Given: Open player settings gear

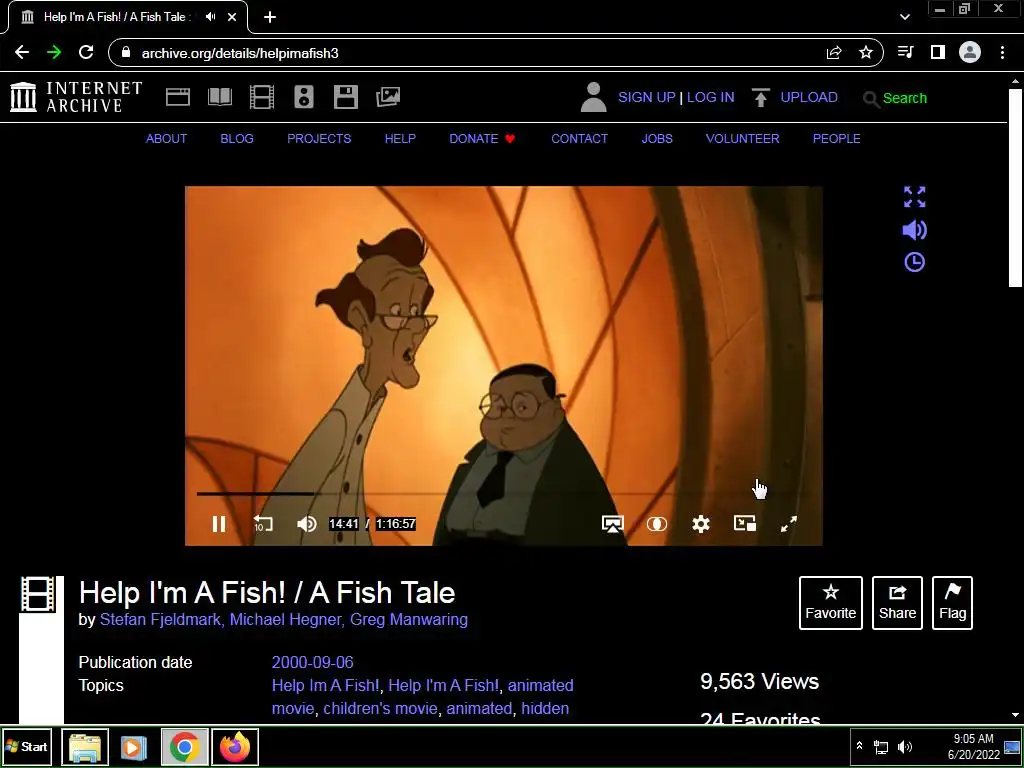Looking at the screenshot, I should [x=701, y=524].
